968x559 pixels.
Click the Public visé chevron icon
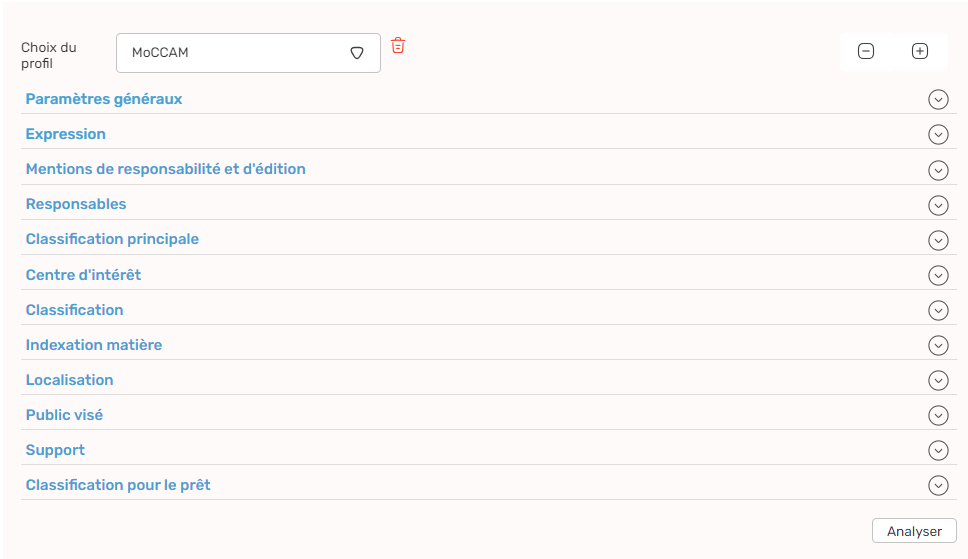tap(938, 416)
